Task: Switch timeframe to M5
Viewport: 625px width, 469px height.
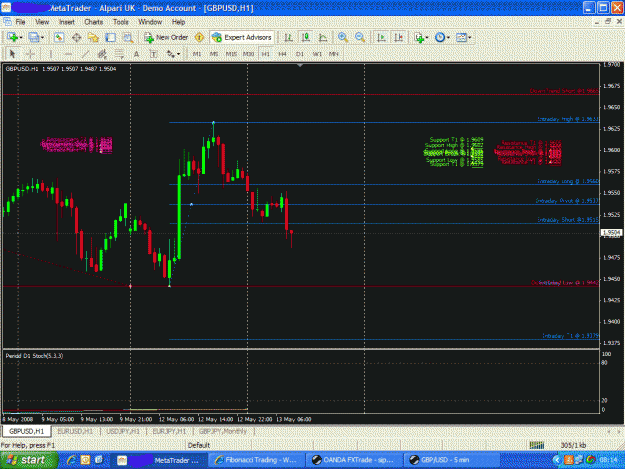Action: tap(214, 54)
